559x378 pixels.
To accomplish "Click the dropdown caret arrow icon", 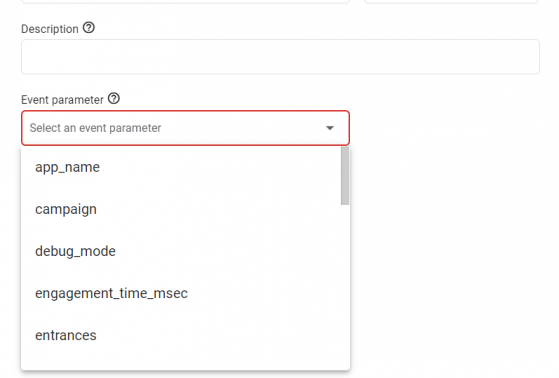I will [x=330, y=128].
